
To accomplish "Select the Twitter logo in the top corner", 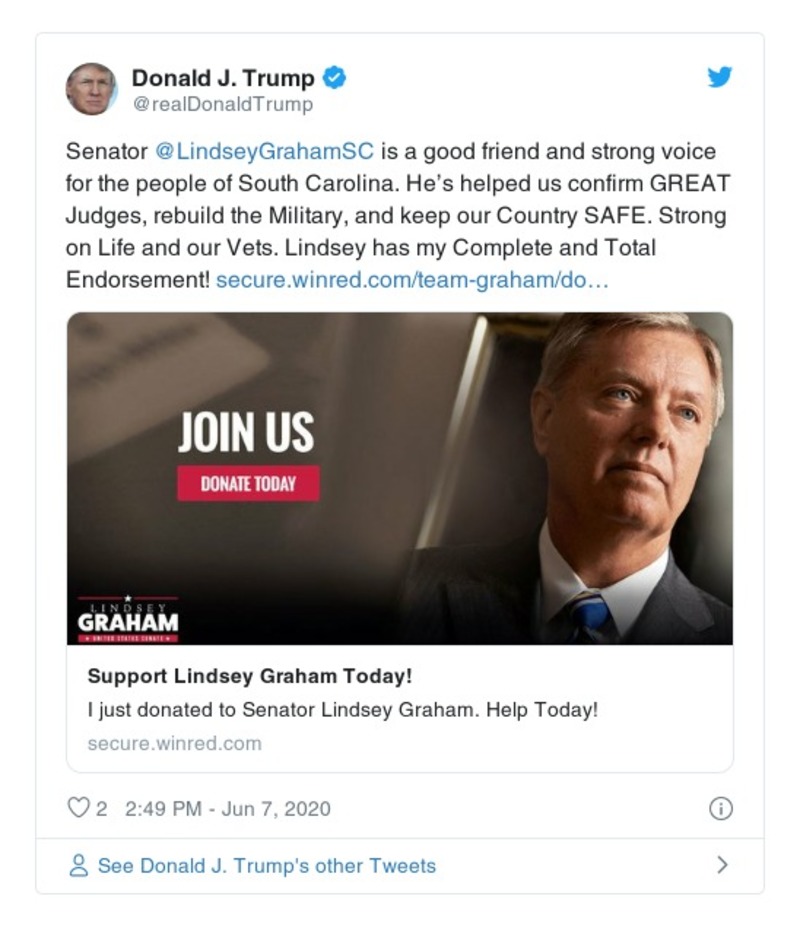I will [720, 76].
